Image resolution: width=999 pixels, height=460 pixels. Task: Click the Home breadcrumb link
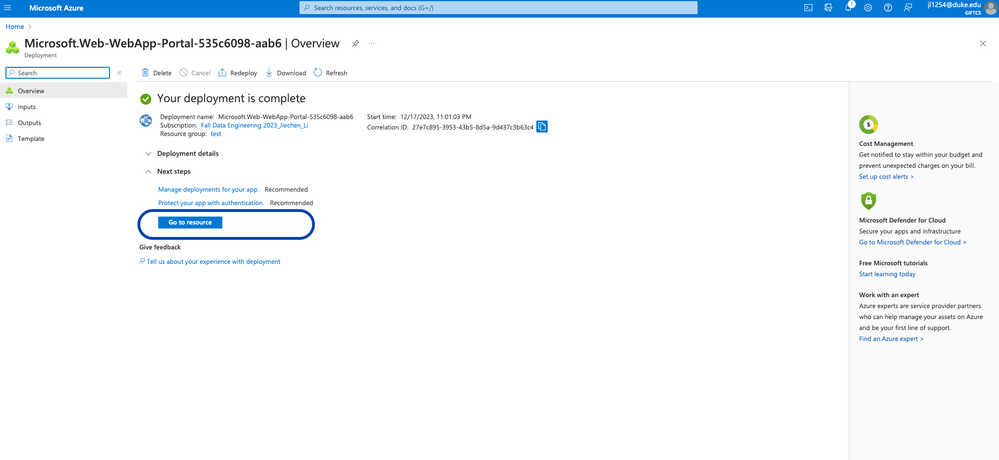click(15, 27)
